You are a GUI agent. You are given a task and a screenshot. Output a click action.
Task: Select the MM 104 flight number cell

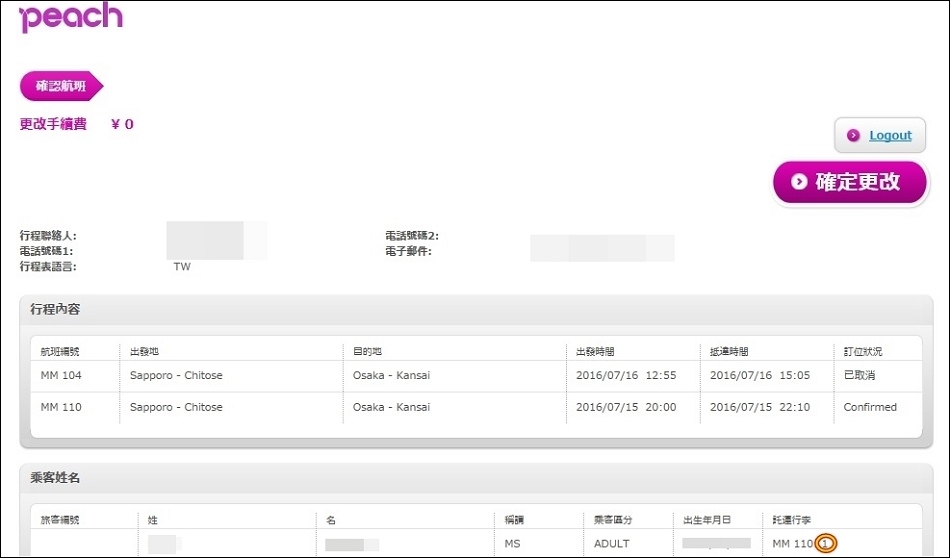click(x=61, y=375)
